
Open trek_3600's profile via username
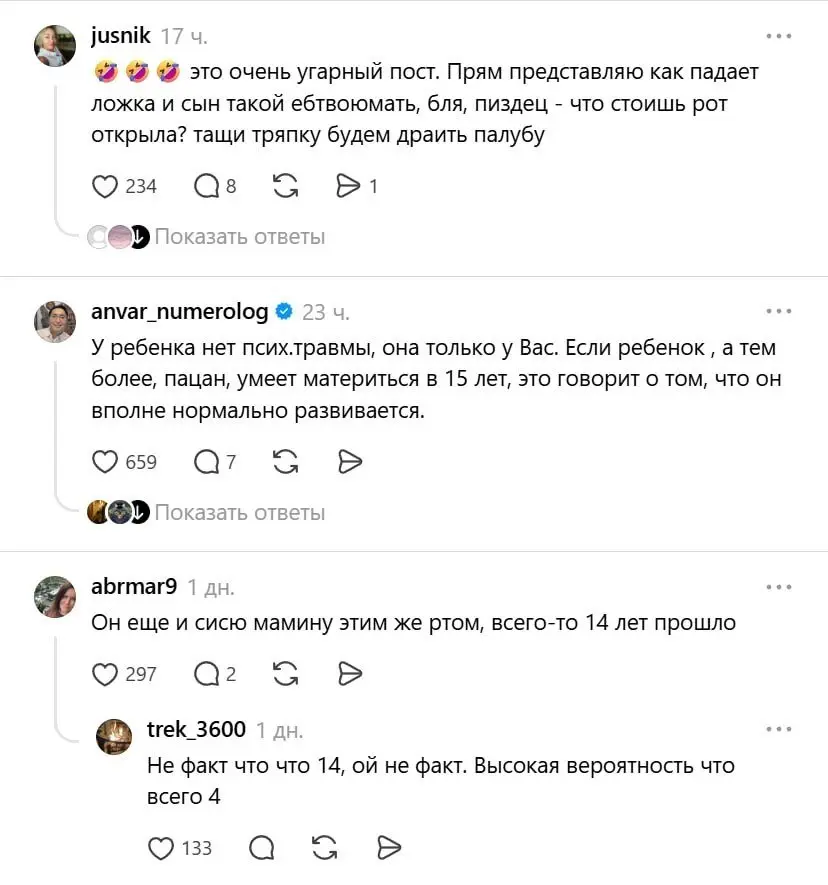(x=196, y=729)
